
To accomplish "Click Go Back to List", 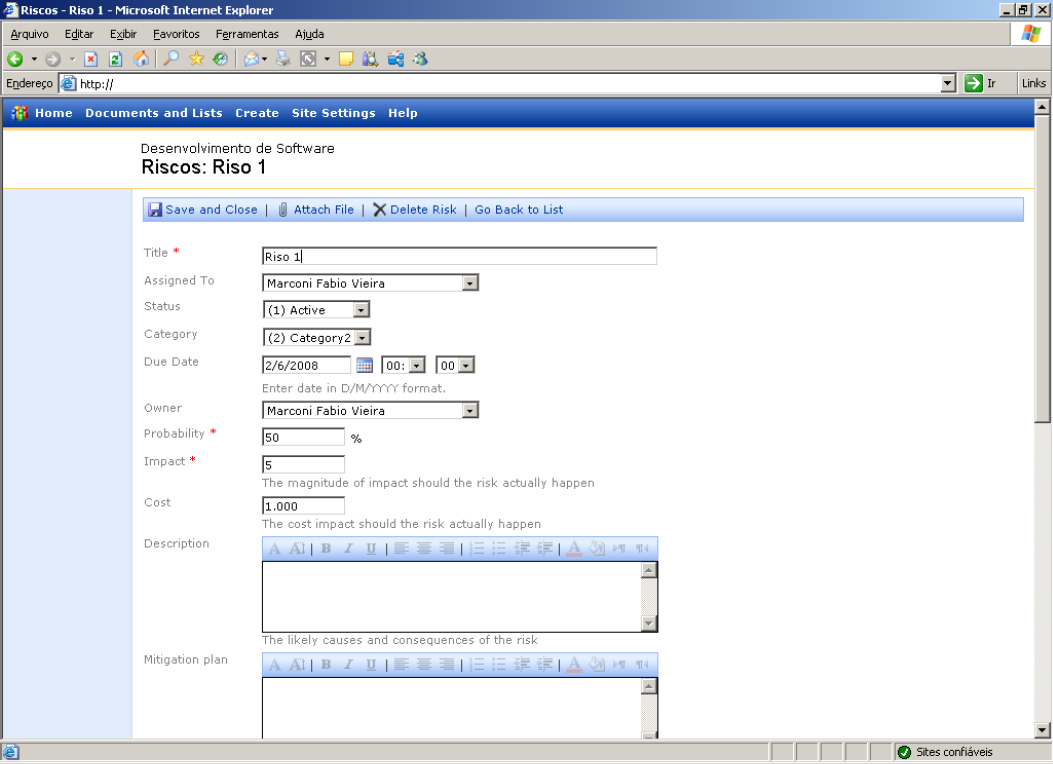I will pos(519,209).
